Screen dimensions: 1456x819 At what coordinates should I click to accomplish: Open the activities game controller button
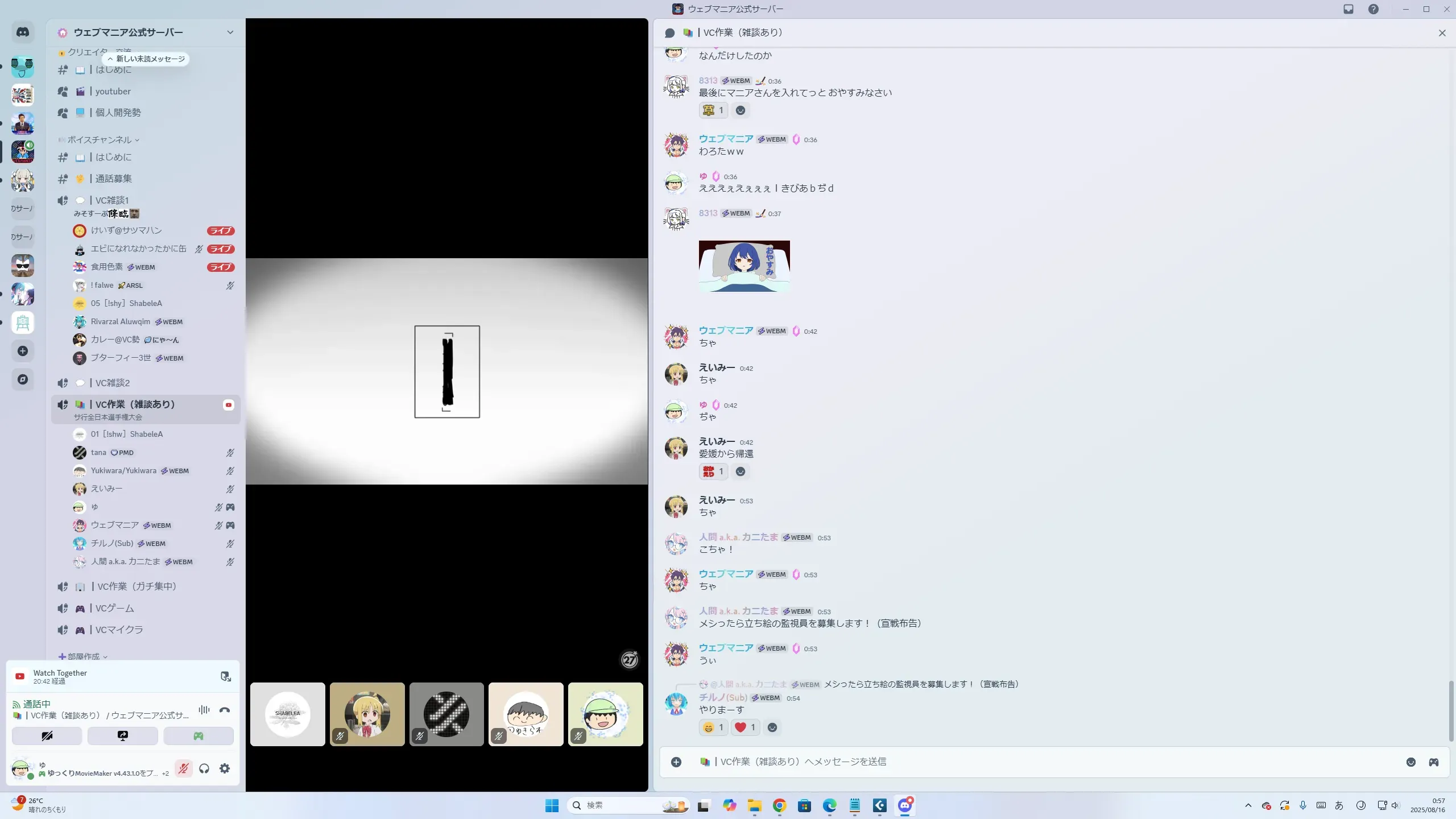(198, 736)
